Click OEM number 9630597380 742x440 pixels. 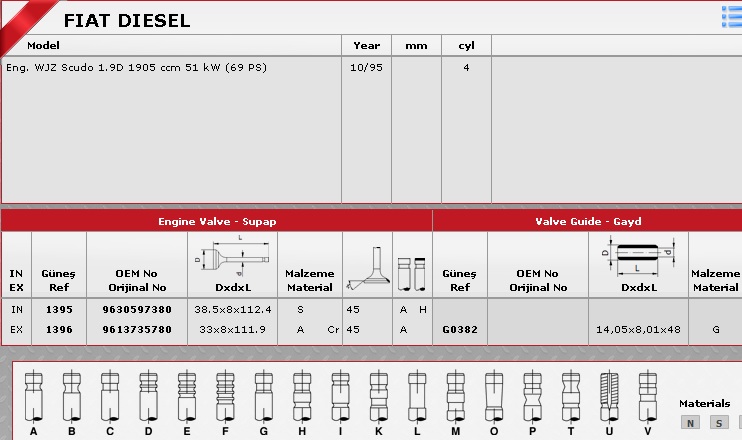pyautogui.click(x=137, y=310)
